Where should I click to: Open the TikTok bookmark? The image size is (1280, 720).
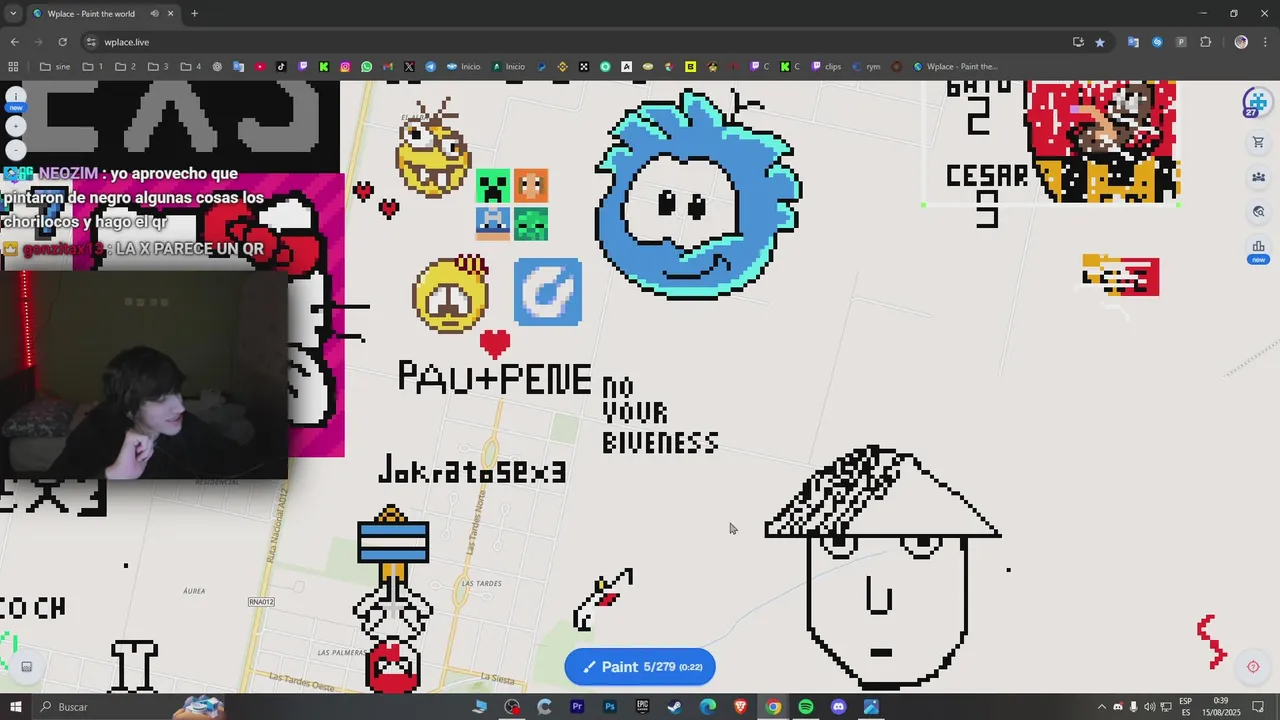[x=281, y=67]
